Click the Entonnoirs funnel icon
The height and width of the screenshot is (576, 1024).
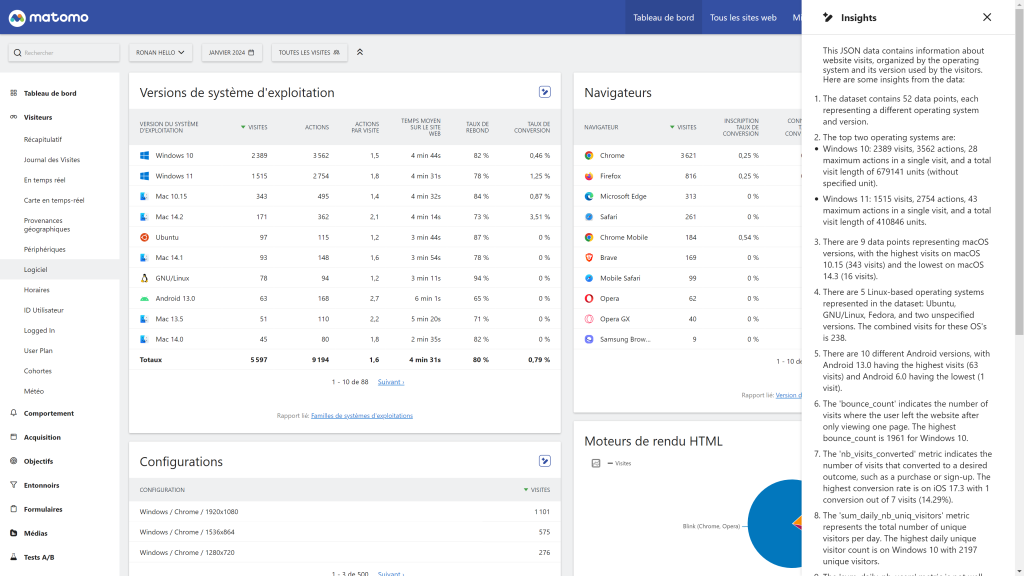pyautogui.click(x=14, y=485)
